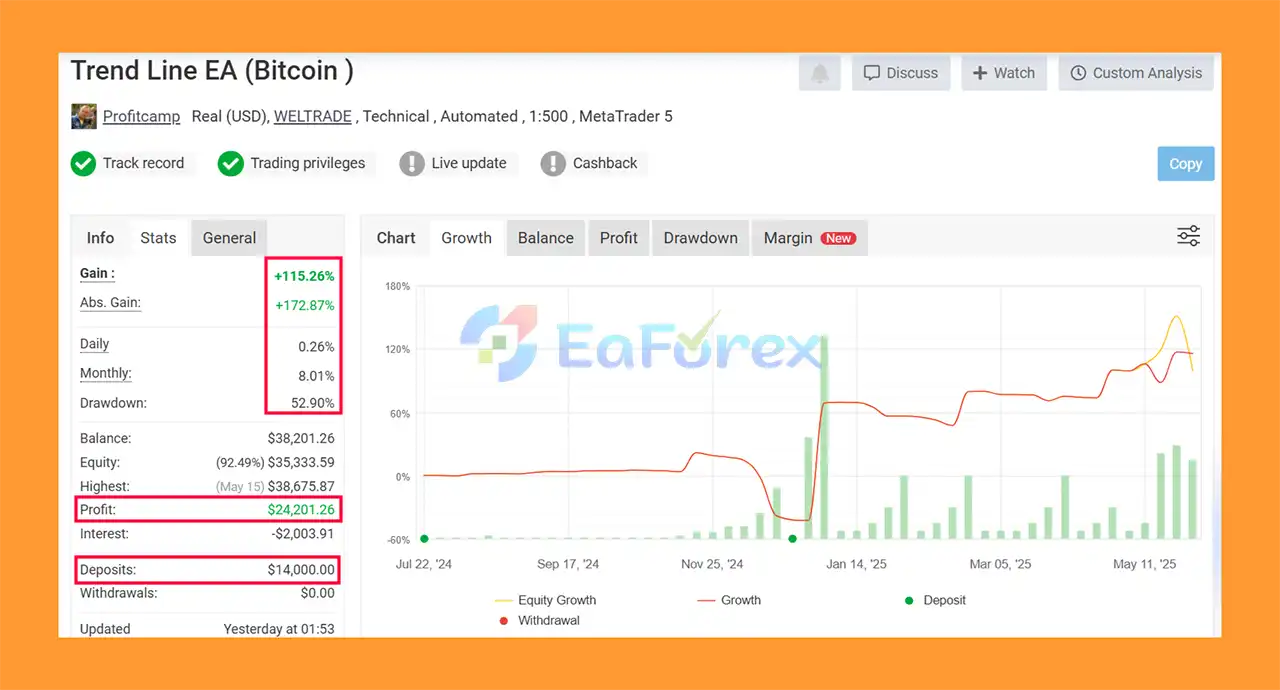
Task: Click the notification bell icon
Action: click(x=820, y=73)
